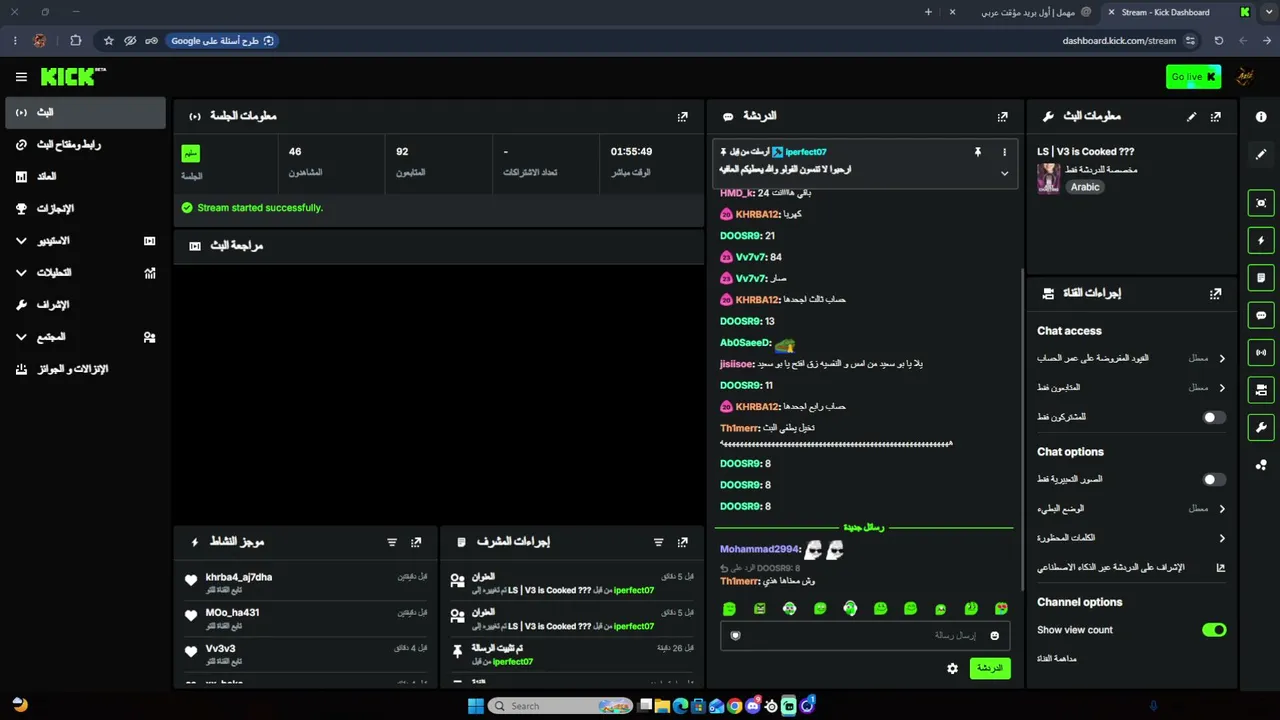Turn off Show view count
Screen dimensions: 1280x720
[1214, 630]
